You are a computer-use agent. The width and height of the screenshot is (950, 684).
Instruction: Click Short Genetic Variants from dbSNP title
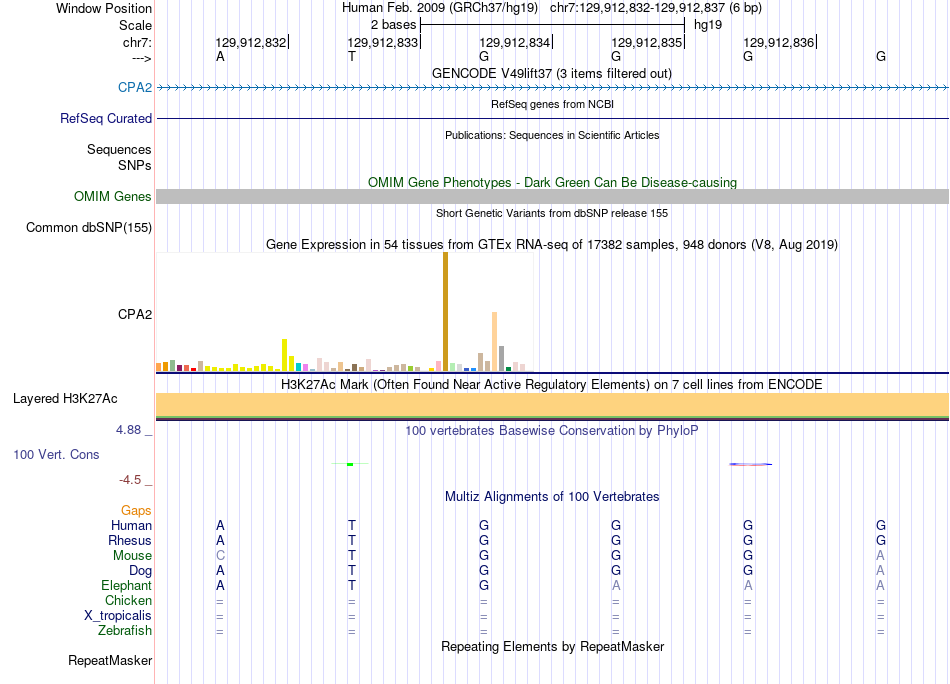[x=552, y=213]
